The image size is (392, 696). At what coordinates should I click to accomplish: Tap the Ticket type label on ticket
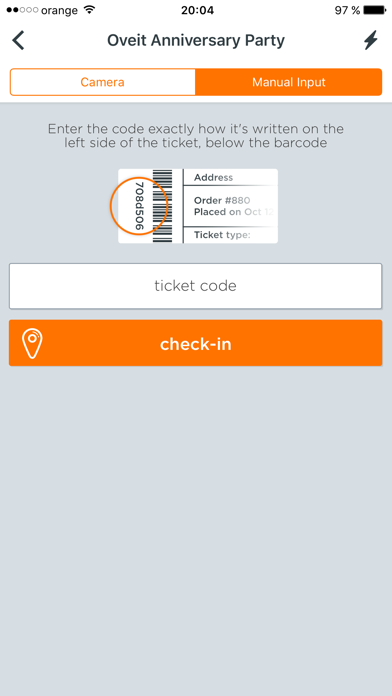pos(222,235)
